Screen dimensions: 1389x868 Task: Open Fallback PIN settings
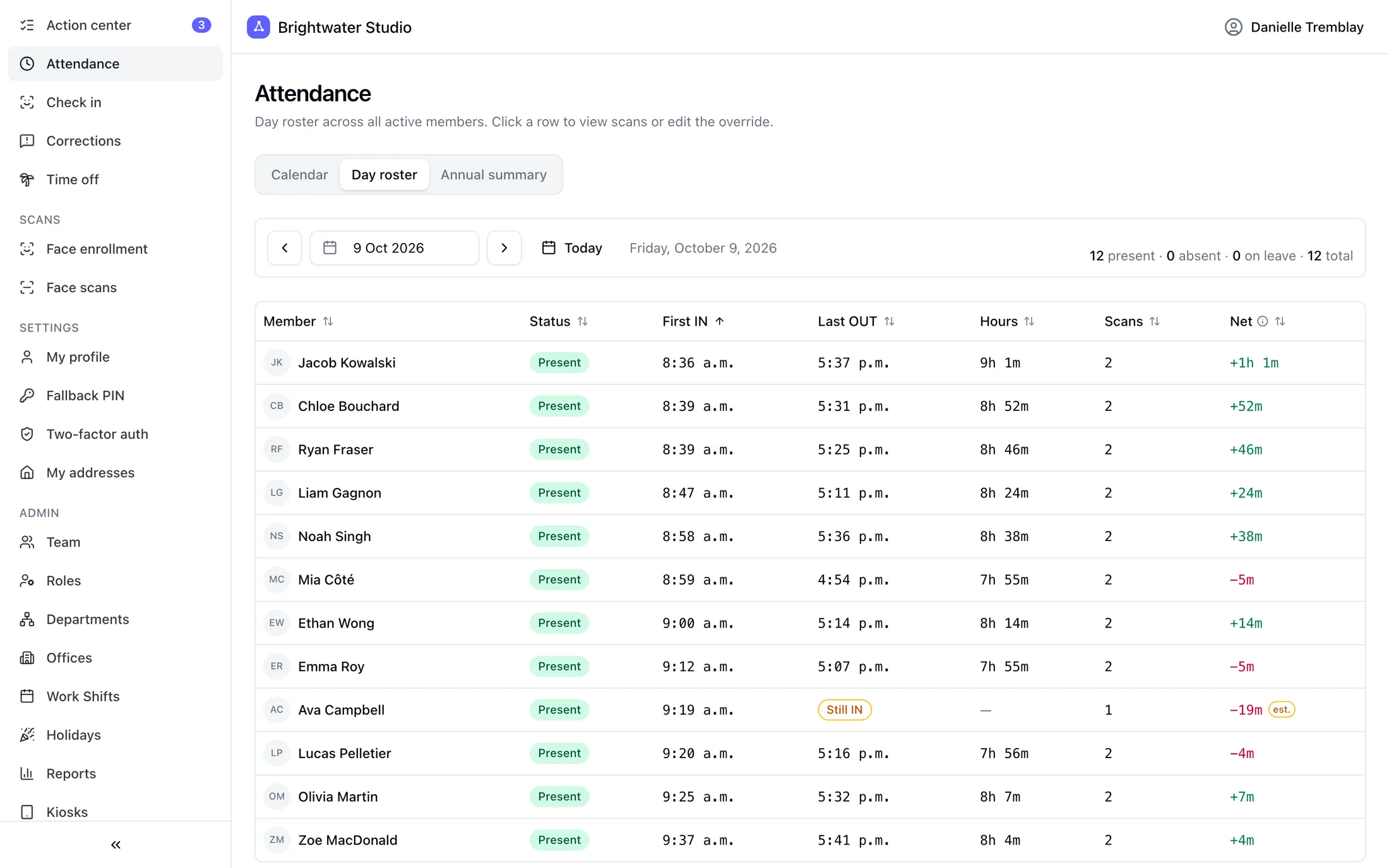click(115, 395)
